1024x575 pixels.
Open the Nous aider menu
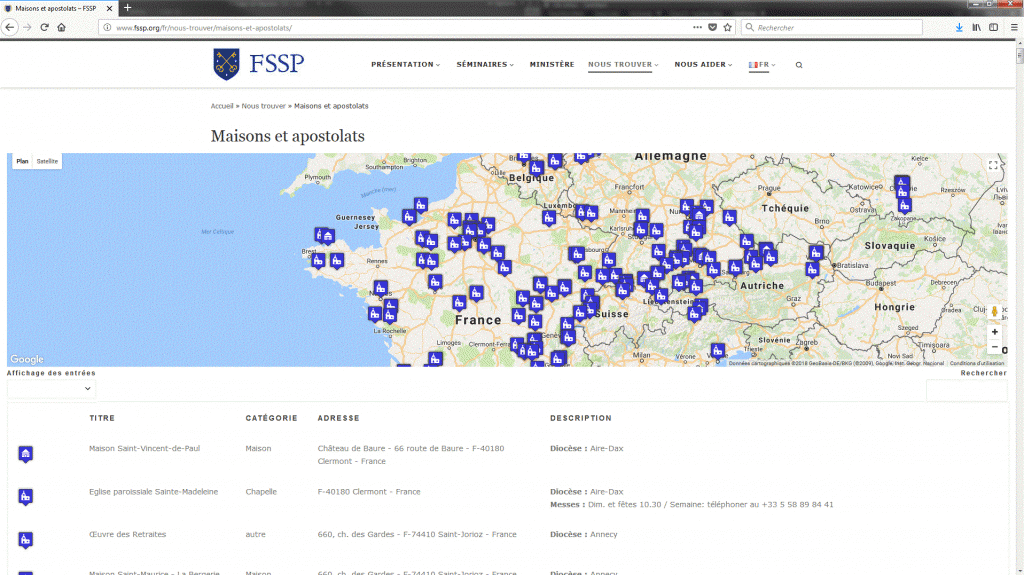pos(702,65)
